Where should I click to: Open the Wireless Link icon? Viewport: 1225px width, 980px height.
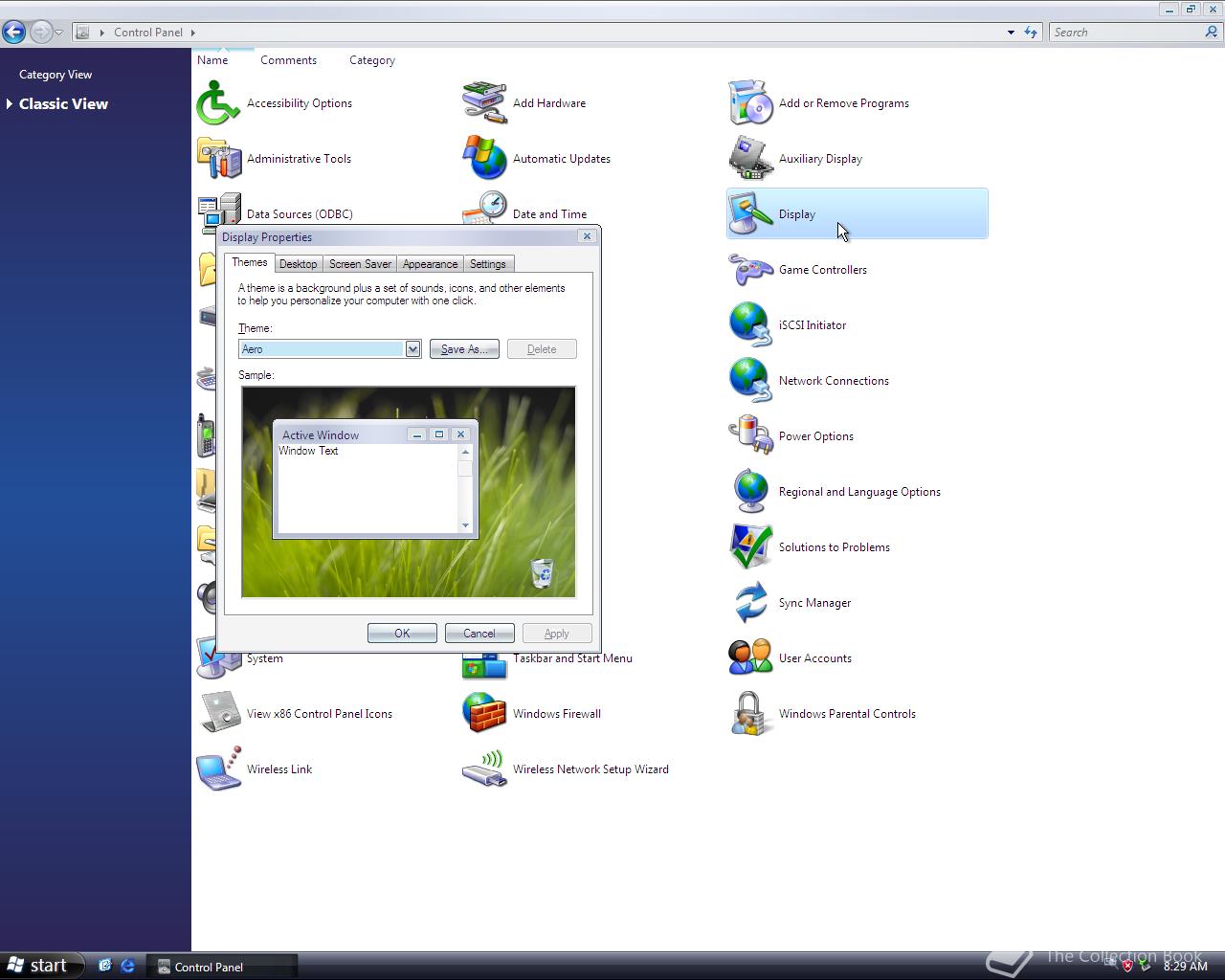pos(218,769)
